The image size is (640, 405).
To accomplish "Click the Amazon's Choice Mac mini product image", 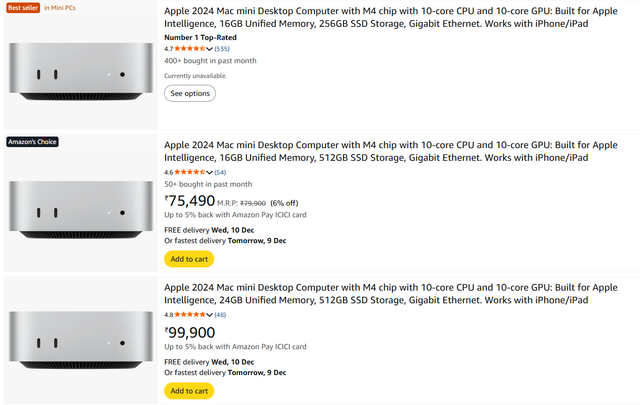I will coord(80,210).
